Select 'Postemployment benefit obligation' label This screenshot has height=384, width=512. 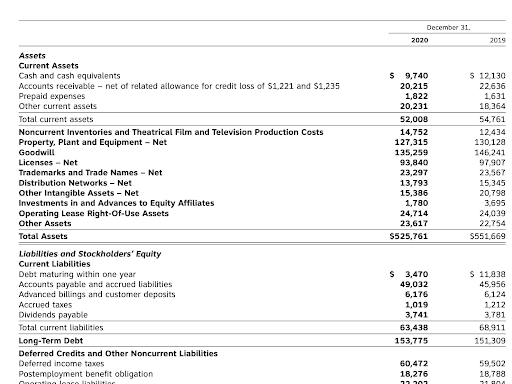[x=86, y=374]
